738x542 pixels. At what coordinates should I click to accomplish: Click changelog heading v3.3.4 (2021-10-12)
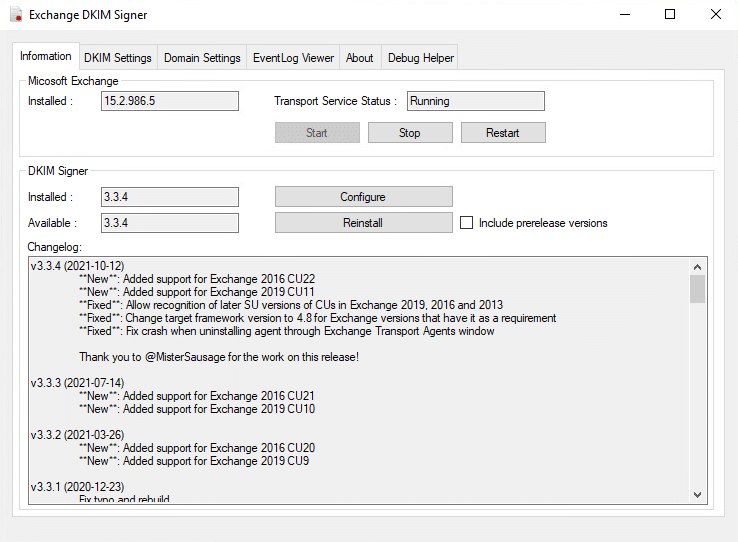click(x=77, y=266)
